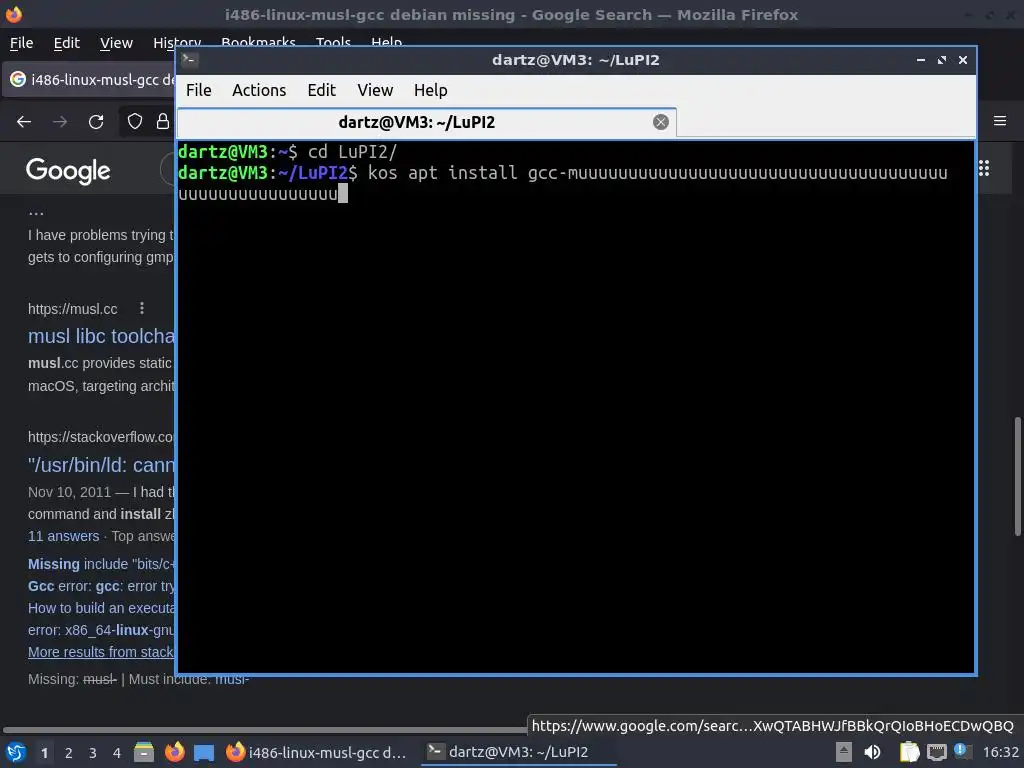Switch to workspace 4

[117, 753]
